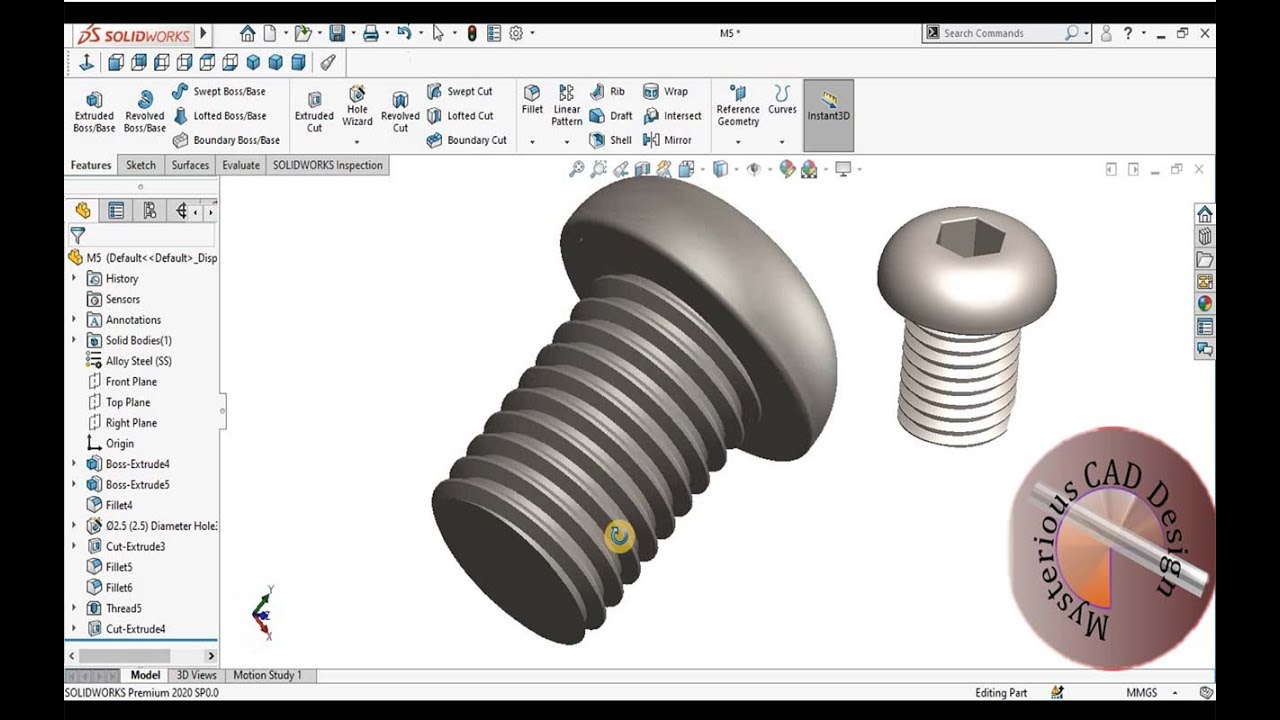Click the Apply Scene icon
Screen dimensions: 1280x720
click(x=809, y=170)
